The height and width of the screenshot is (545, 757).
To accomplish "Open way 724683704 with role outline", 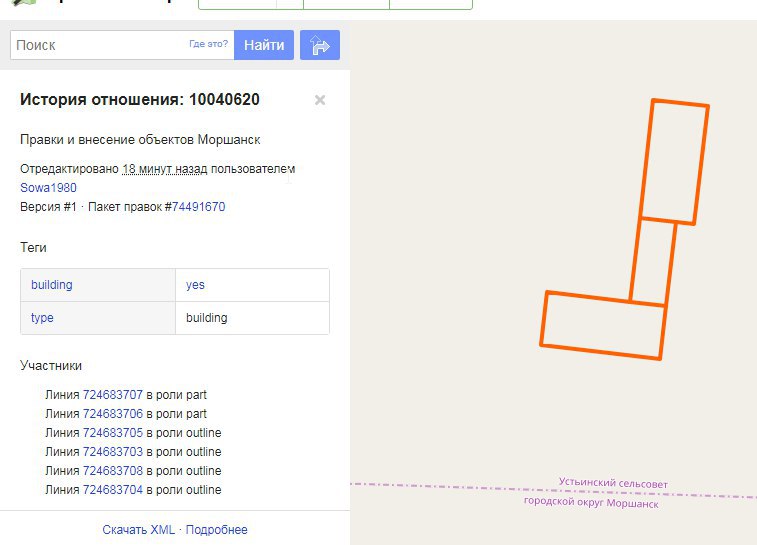I will tap(112, 490).
